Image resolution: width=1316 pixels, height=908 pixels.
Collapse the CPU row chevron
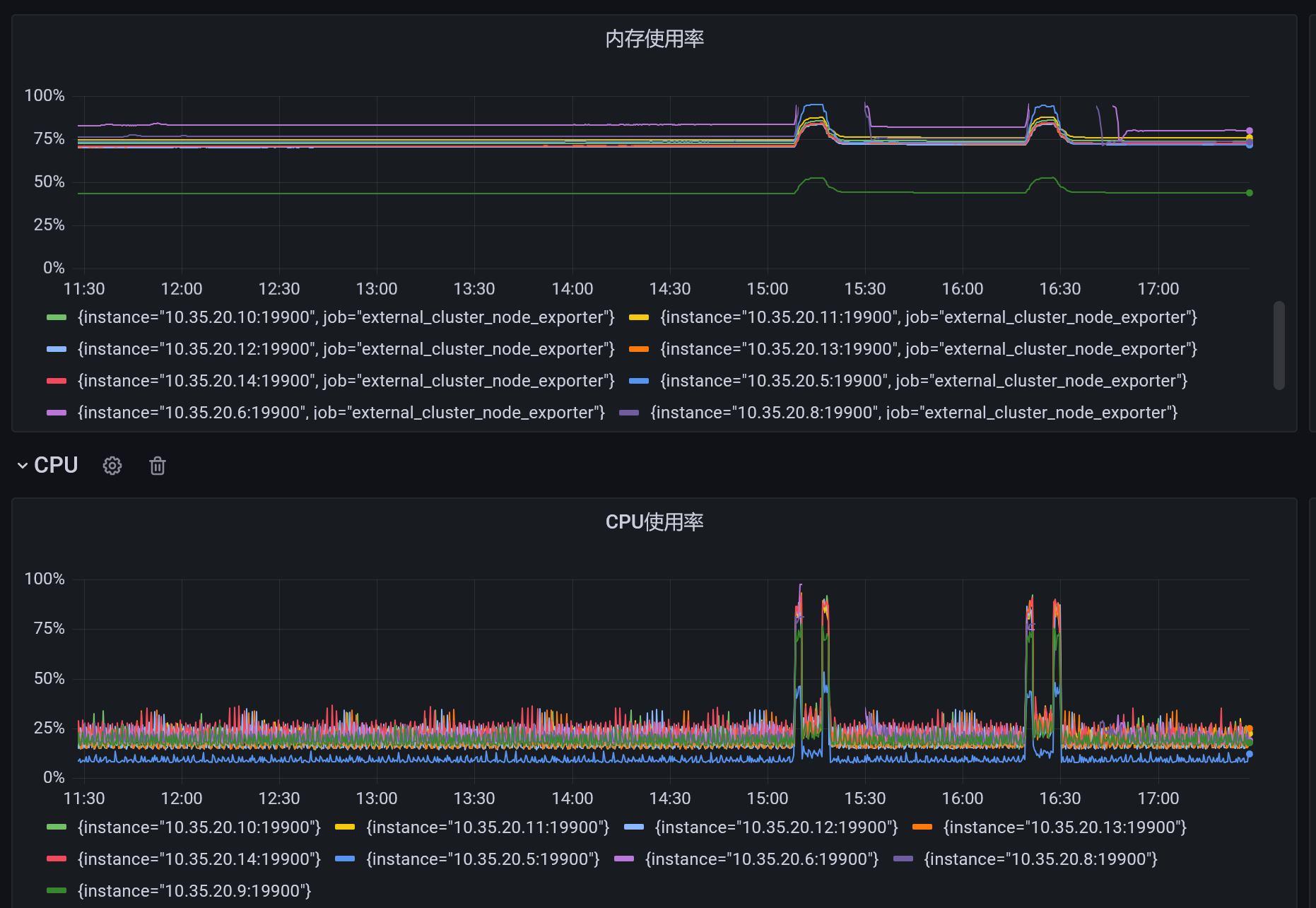pyautogui.click(x=23, y=466)
